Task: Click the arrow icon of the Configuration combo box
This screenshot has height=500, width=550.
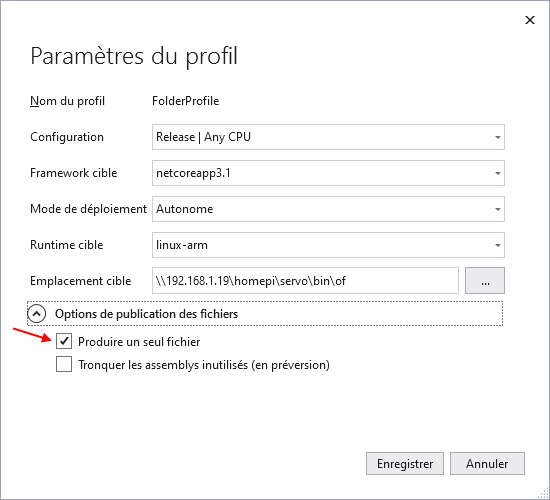Action: tap(497, 137)
